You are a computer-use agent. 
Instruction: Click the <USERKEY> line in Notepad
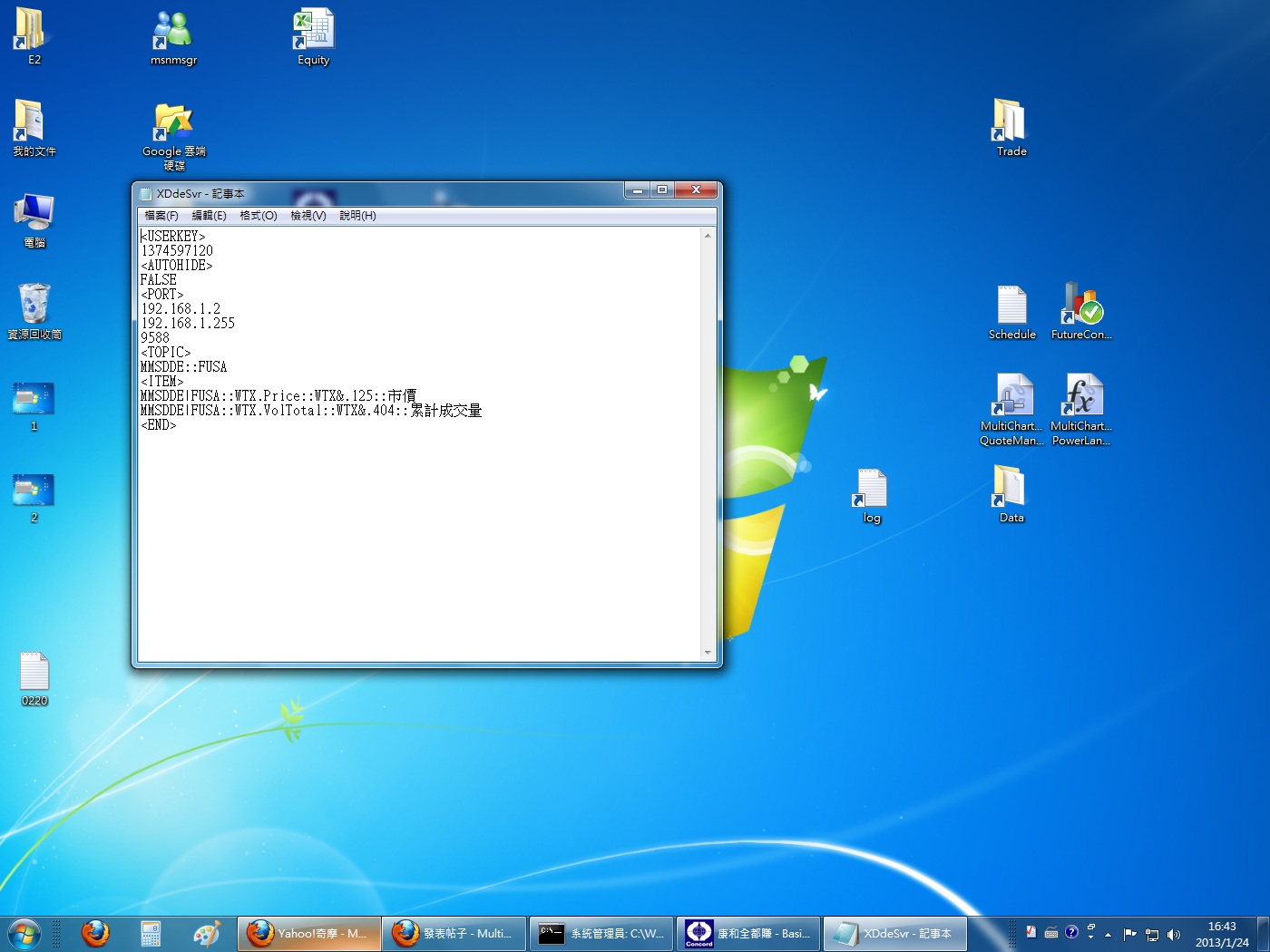click(173, 237)
